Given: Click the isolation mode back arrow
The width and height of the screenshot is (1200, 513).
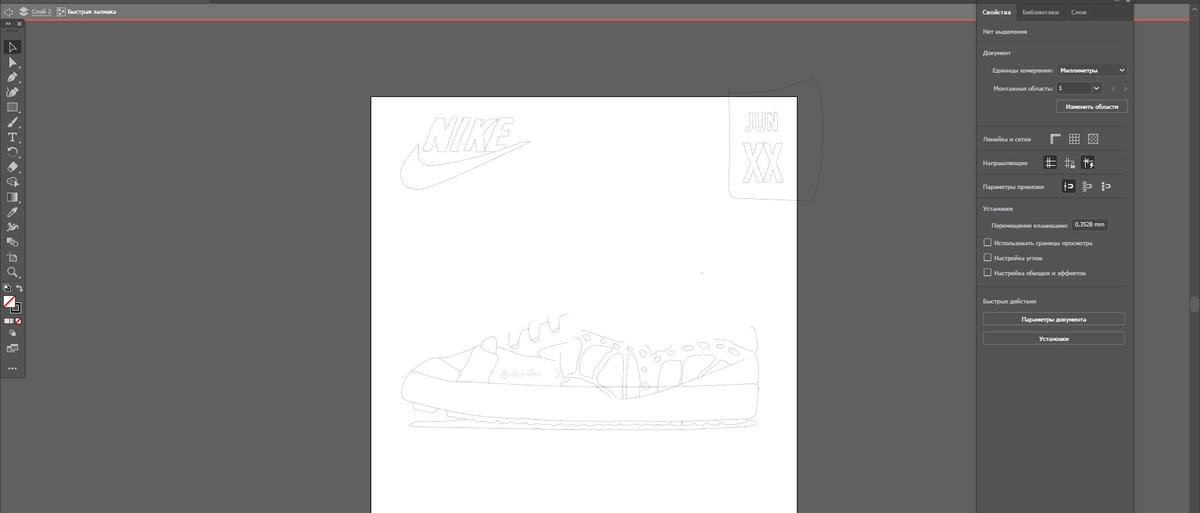Looking at the screenshot, I should (x=8, y=11).
